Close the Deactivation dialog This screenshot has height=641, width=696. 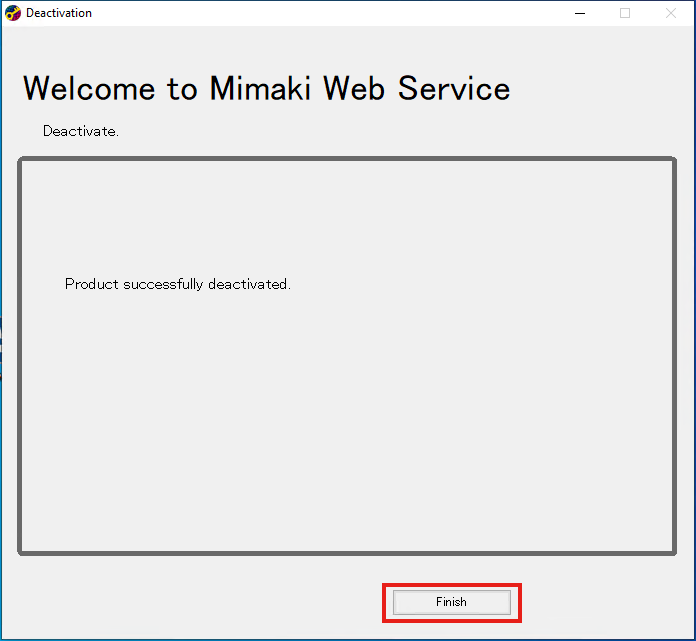pyautogui.click(x=671, y=13)
